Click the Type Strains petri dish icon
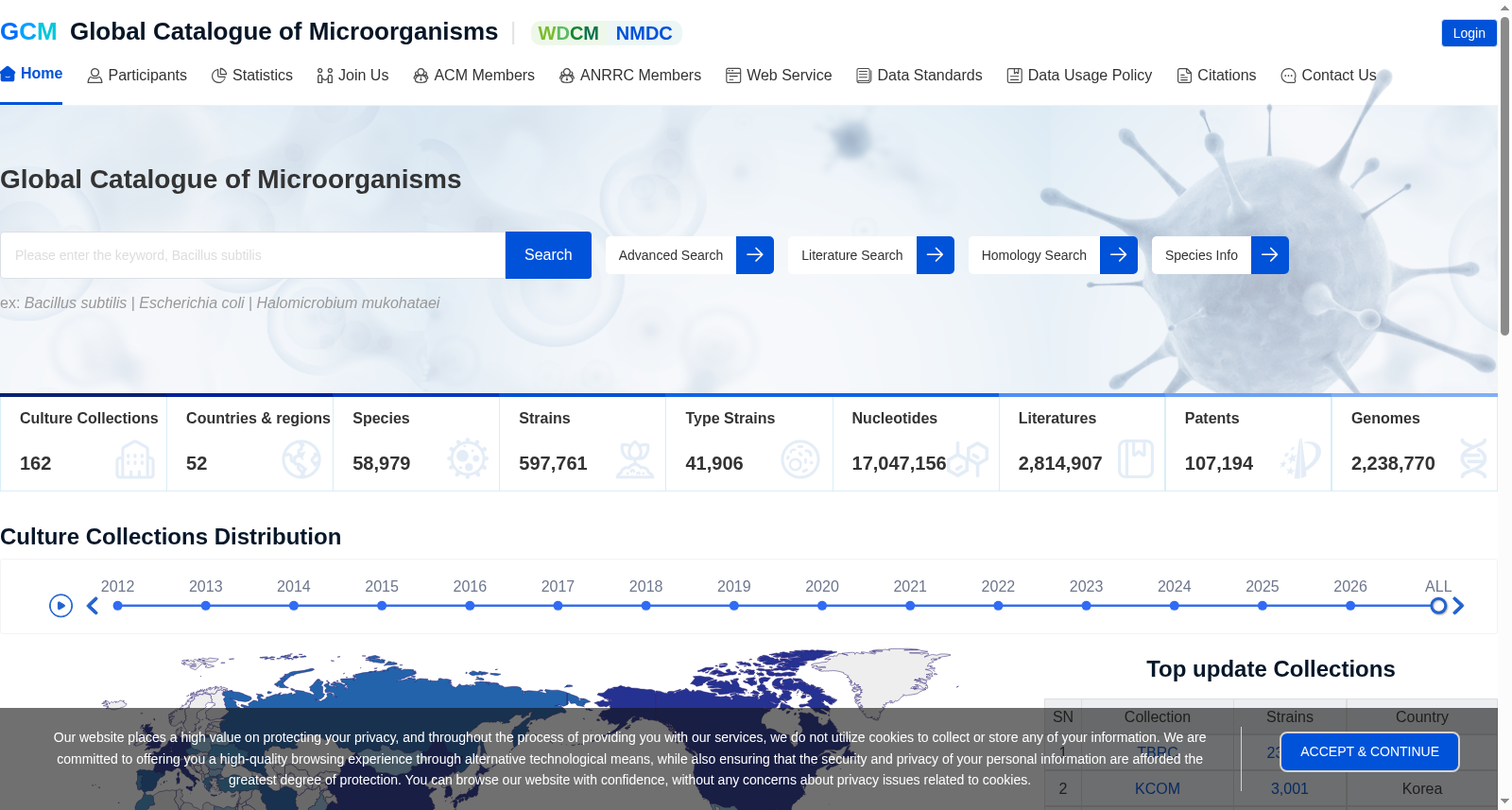 [800, 460]
